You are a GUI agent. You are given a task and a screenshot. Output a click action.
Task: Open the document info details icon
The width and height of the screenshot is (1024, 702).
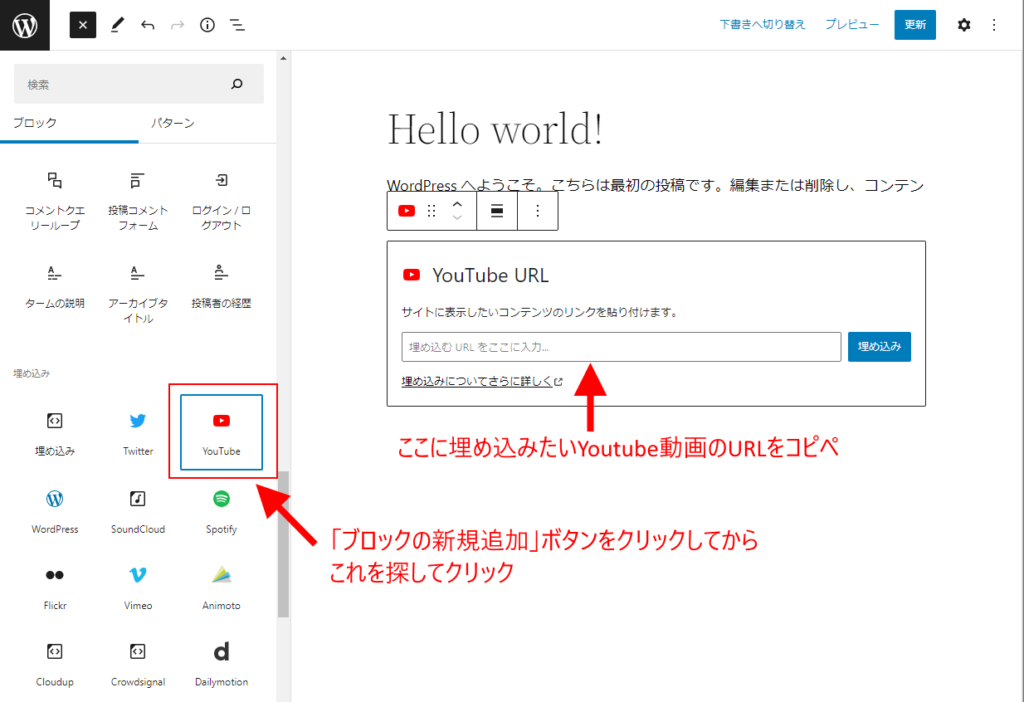pos(207,25)
